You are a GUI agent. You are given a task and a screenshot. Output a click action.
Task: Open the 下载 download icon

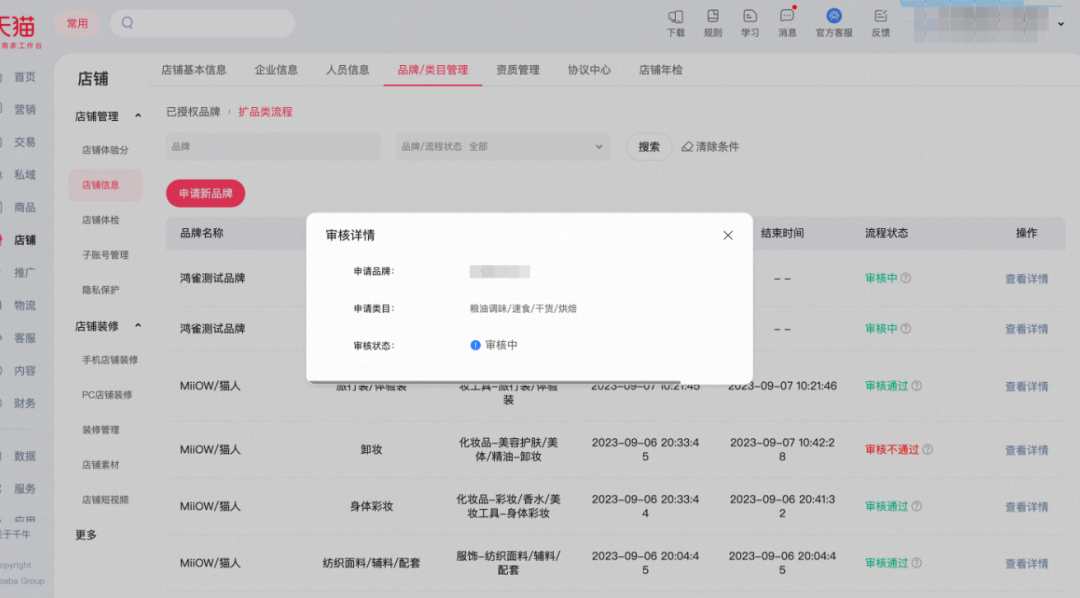(676, 17)
